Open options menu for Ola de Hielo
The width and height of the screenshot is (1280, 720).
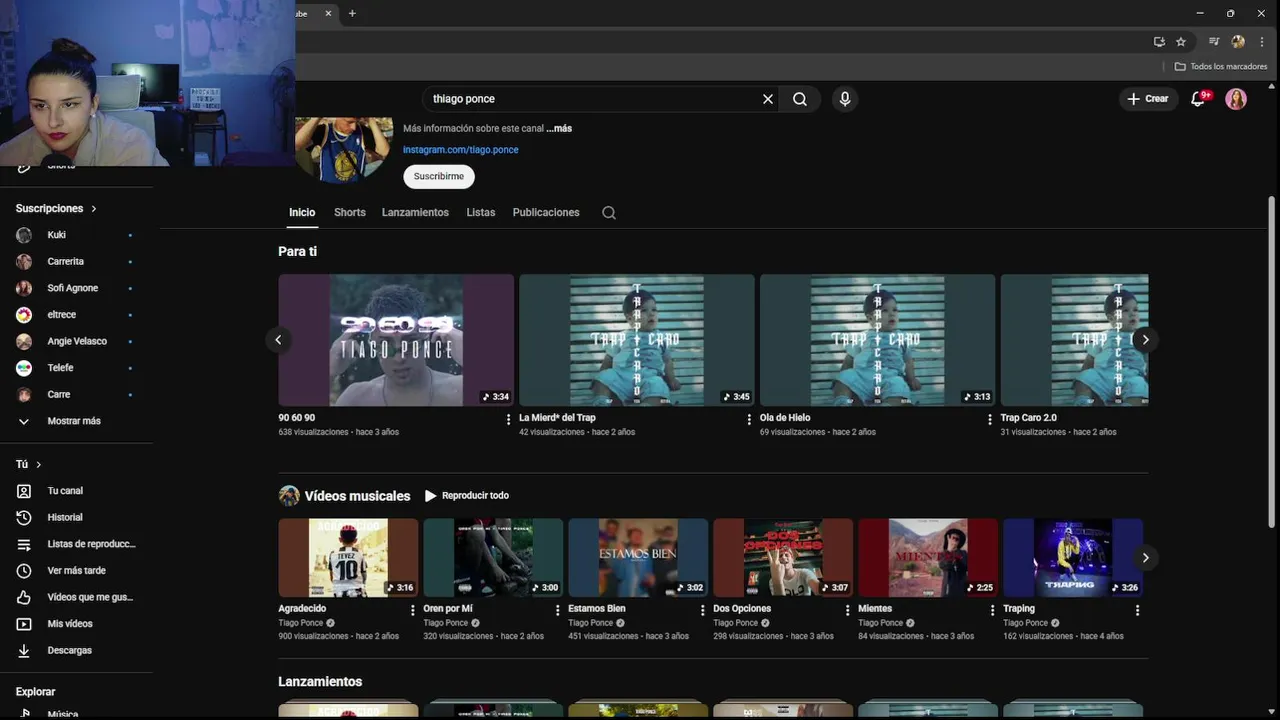coord(990,420)
